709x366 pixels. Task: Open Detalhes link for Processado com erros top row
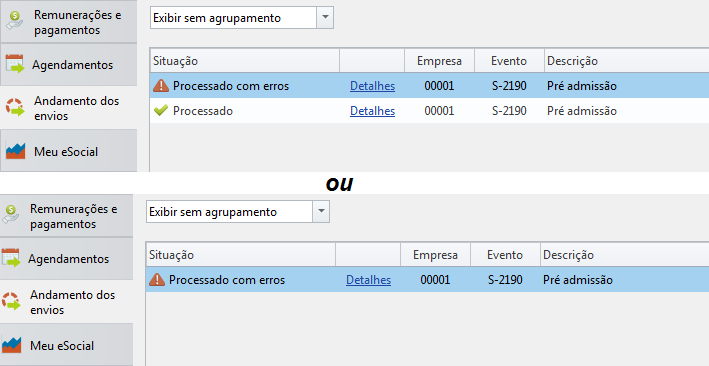pyautogui.click(x=373, y=86)
